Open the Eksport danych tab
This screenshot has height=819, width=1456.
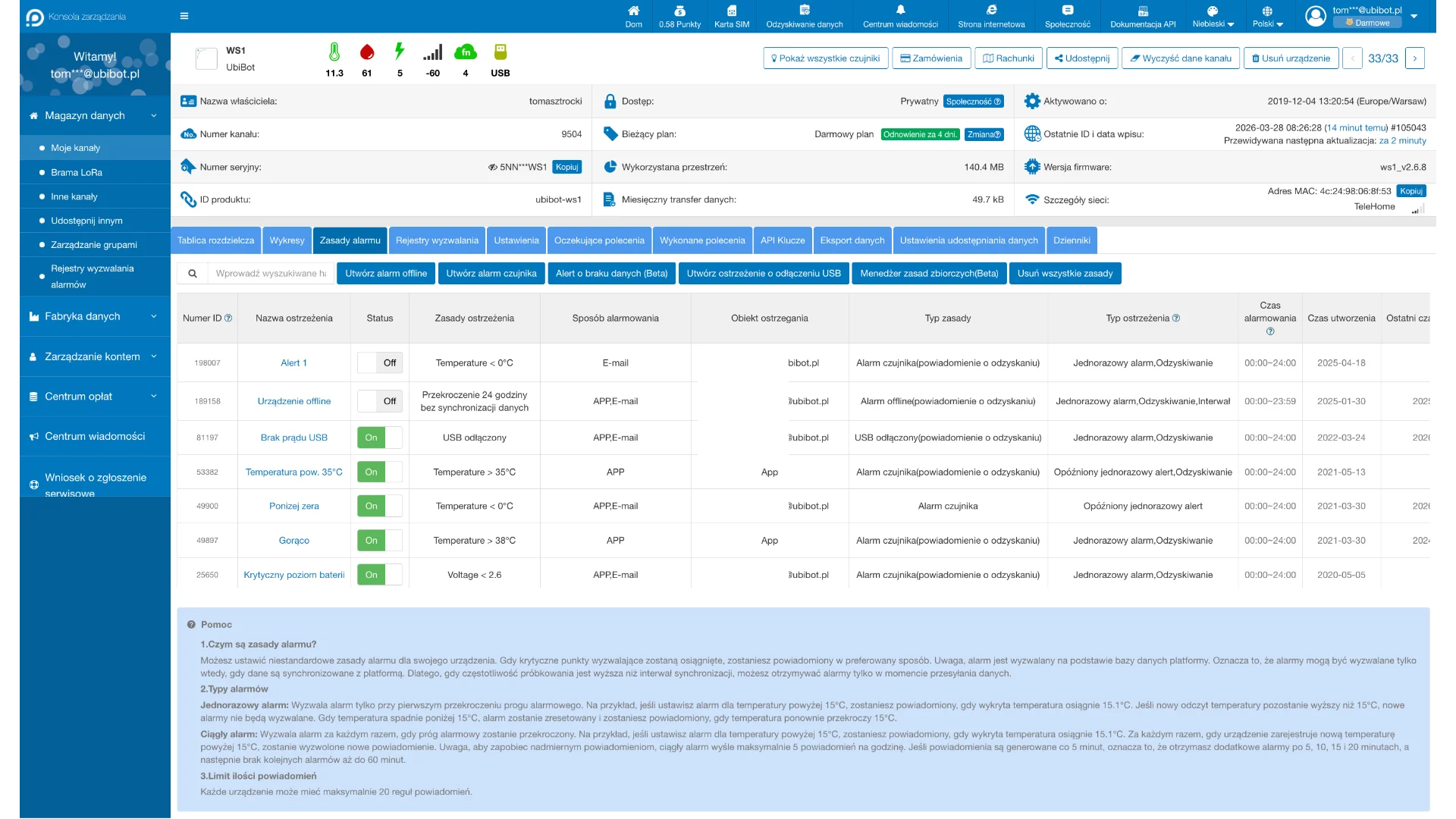coord(852,240)
